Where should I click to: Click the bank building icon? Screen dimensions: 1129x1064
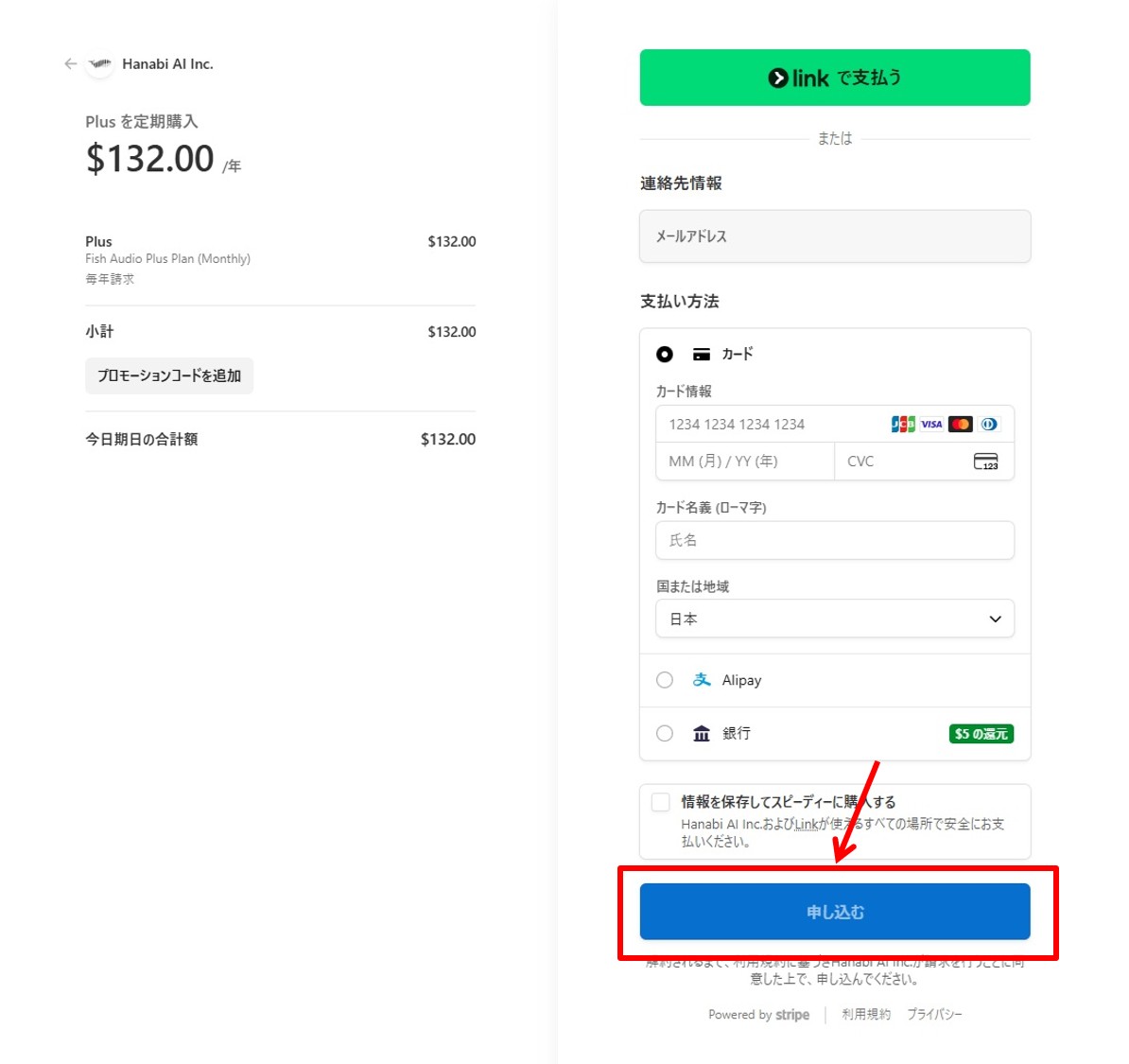[x=702, y=733]
